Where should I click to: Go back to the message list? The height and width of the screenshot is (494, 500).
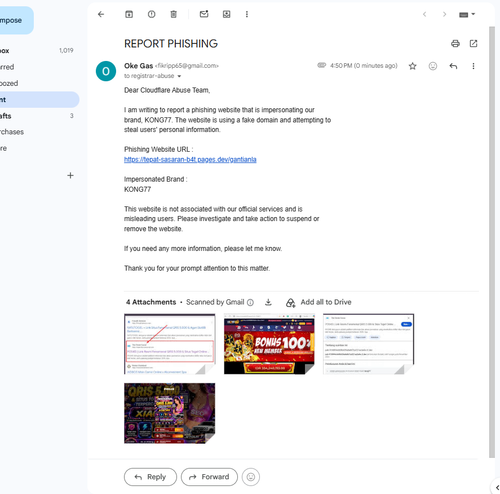101,14
